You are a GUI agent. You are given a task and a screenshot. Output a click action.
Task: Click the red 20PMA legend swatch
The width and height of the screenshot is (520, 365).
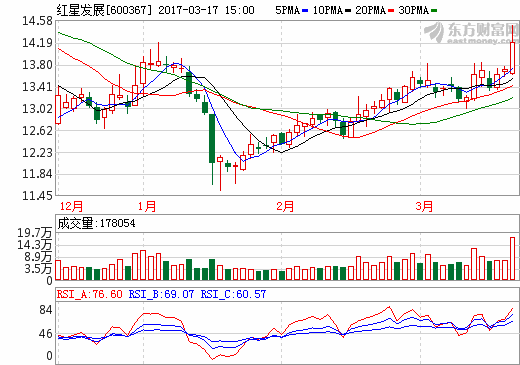point(391,11)
